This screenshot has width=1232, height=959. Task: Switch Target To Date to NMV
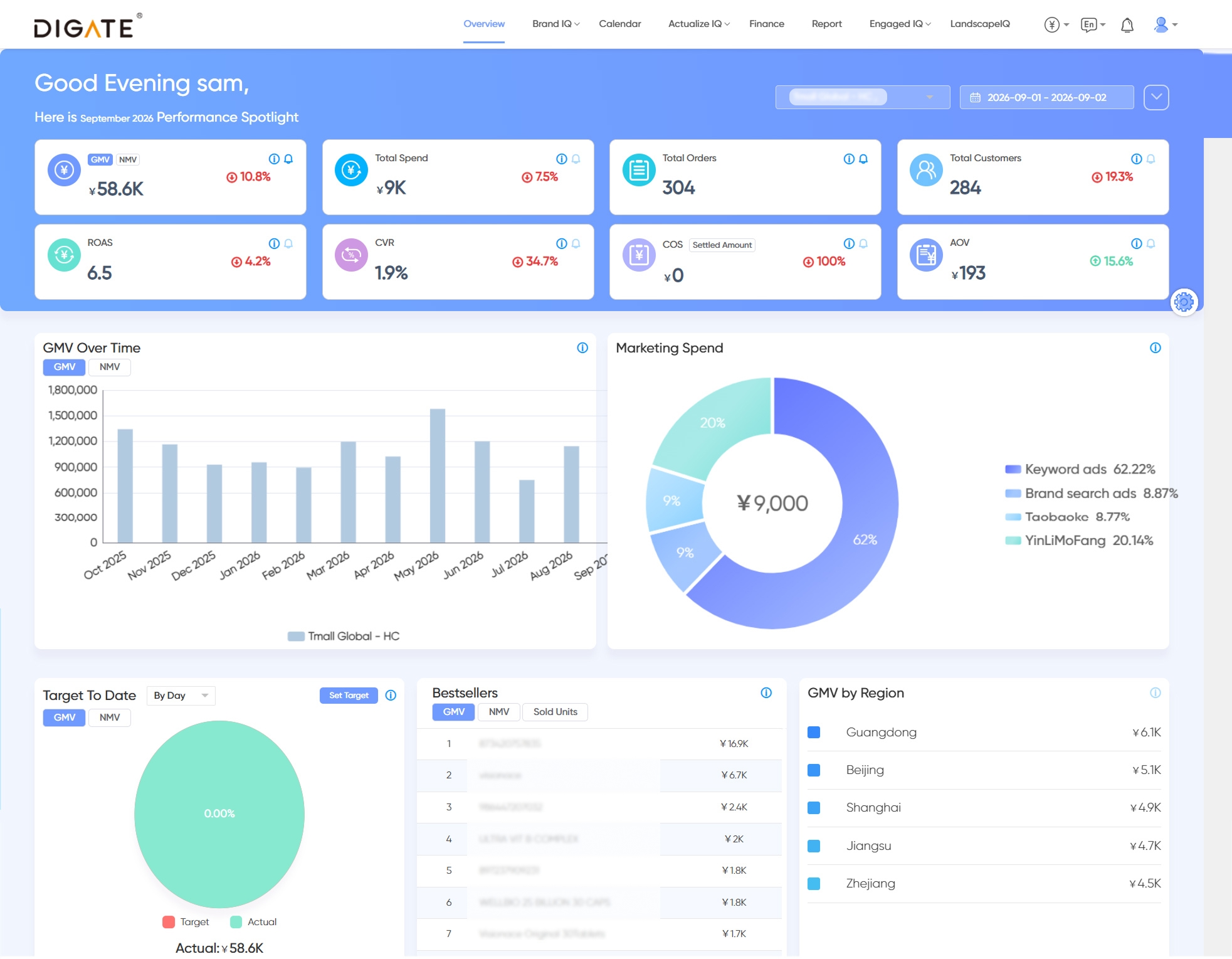pos(110,718)
